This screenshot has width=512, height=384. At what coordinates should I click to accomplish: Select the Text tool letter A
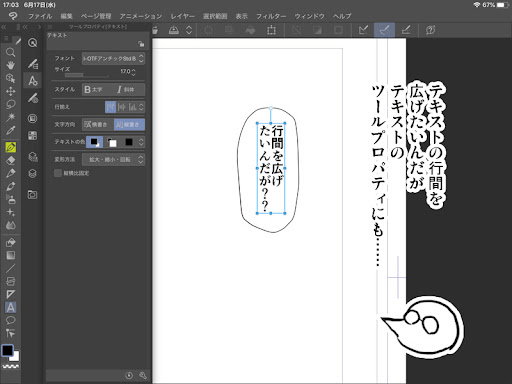tap(10, 307)
